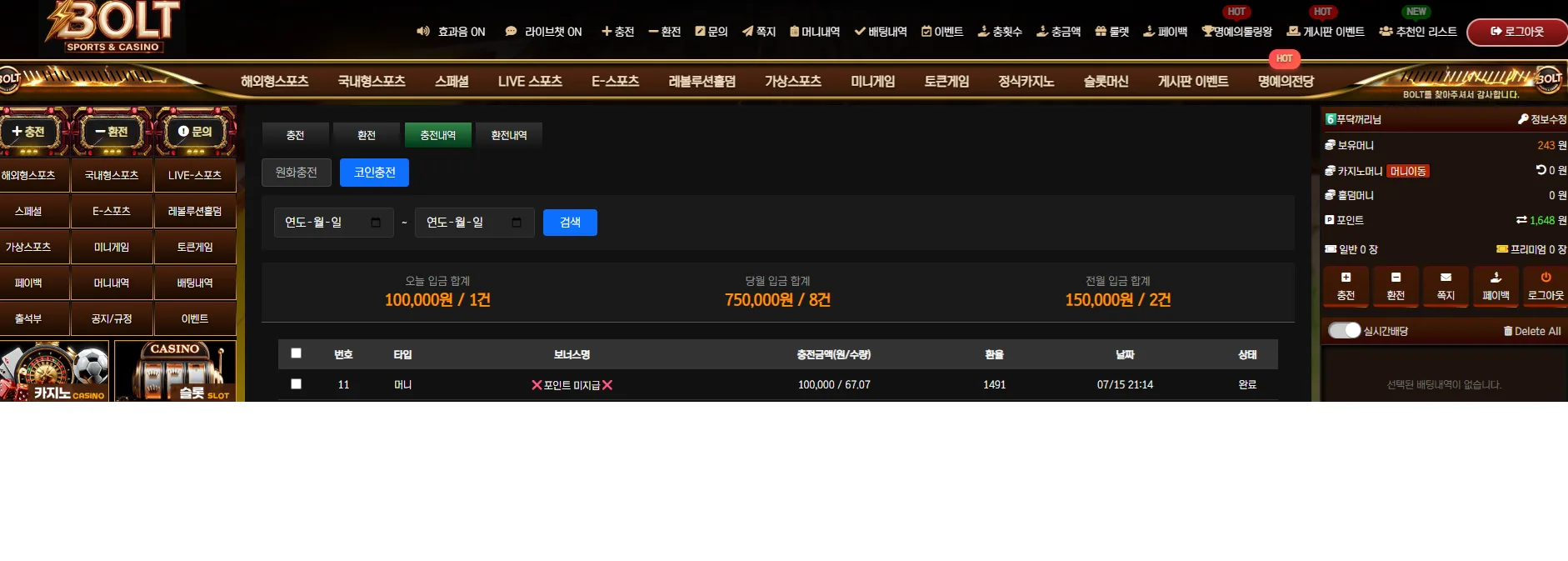The image size is (1568, 561).
Task: Check the checkbox for row number 11
Action: 296,384
